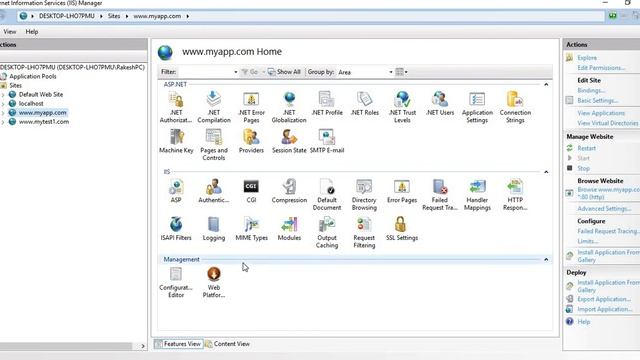This screenshot has width=640, height=360.
Task: Expand breadcrumb arrow after www.myapp.com
Action: click(x=188, y=16)
